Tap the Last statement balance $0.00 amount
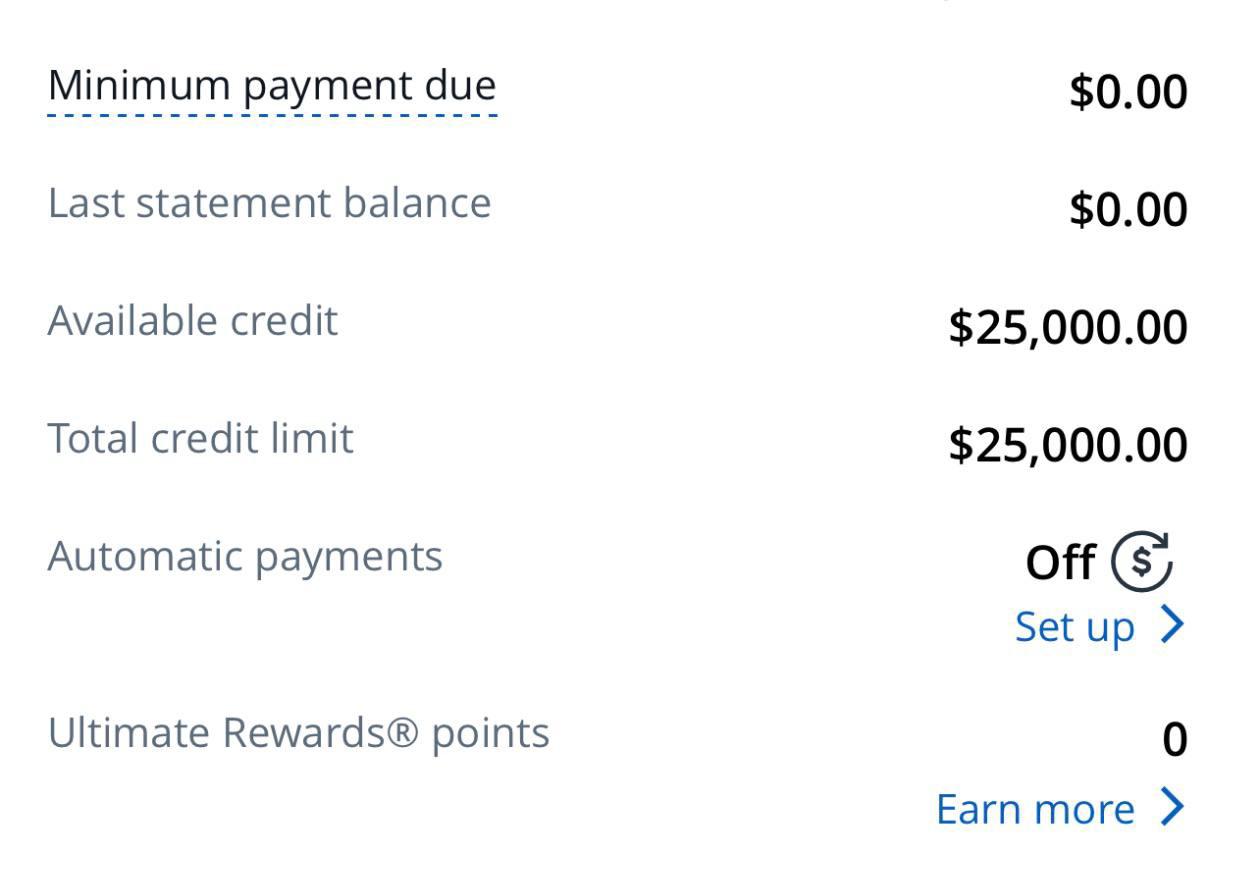 [1128, 210]
